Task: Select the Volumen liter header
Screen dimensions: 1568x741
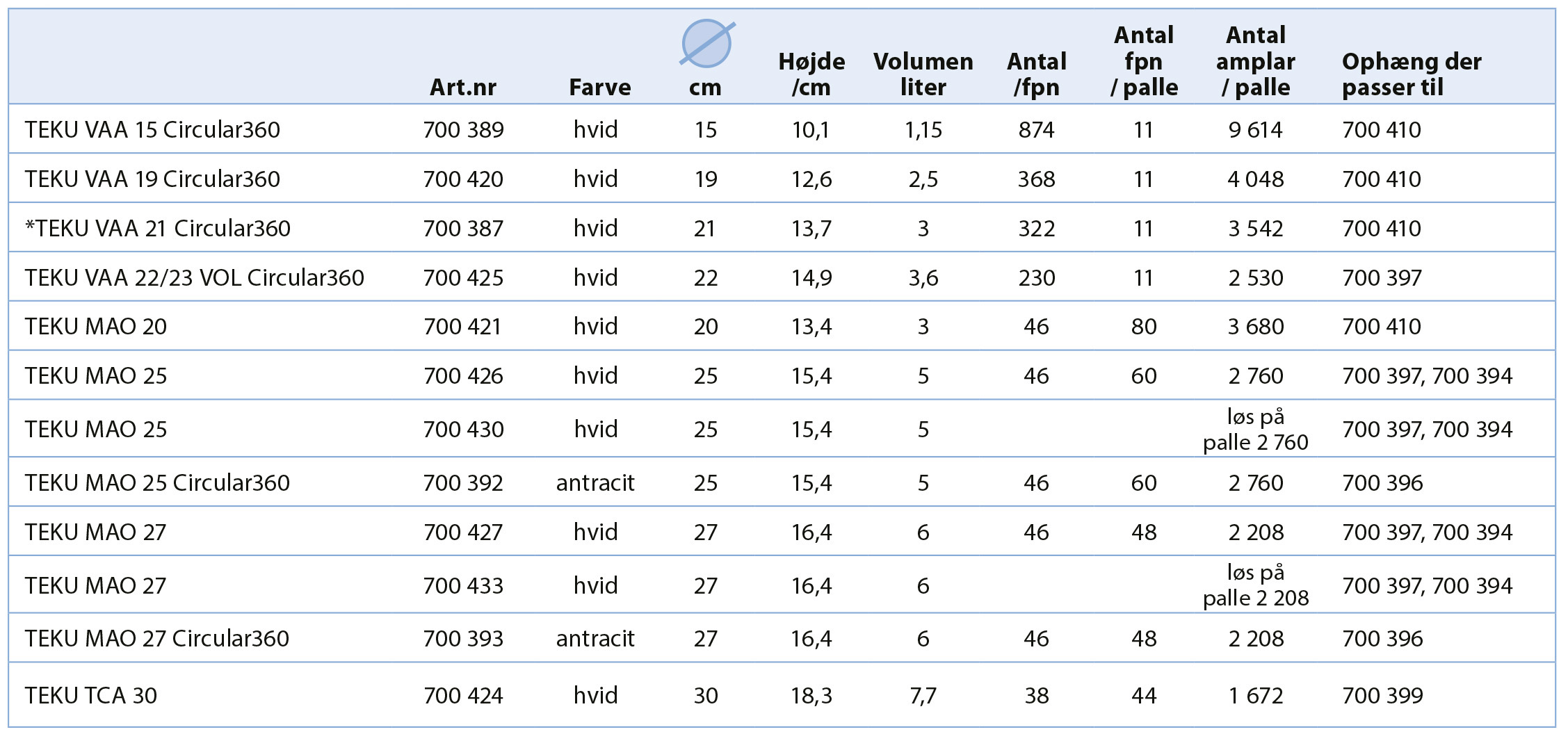Action: [x=923, y=74]
